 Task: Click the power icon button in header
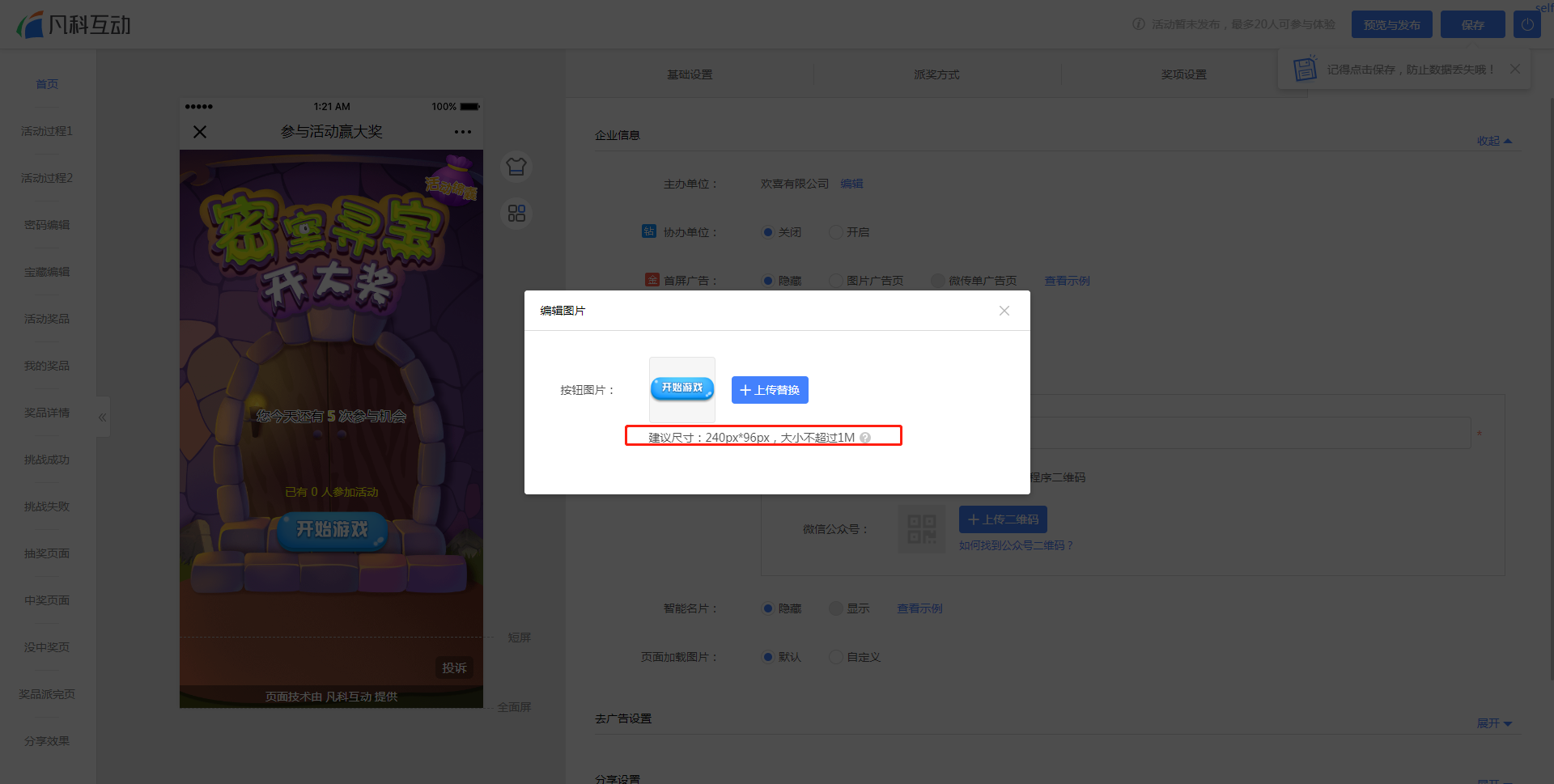1527,24
